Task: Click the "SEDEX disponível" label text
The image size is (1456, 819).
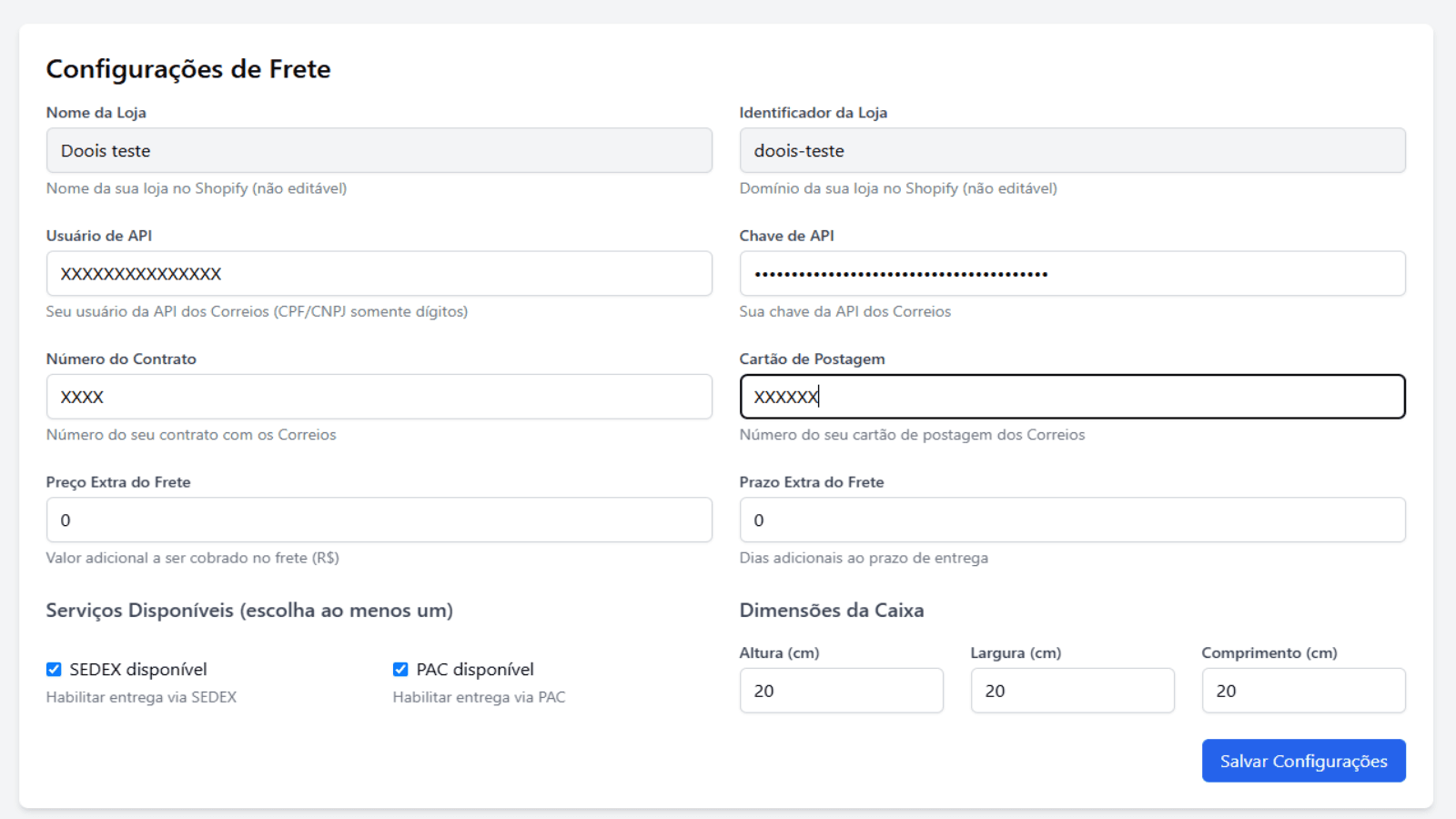Action: 138,670
